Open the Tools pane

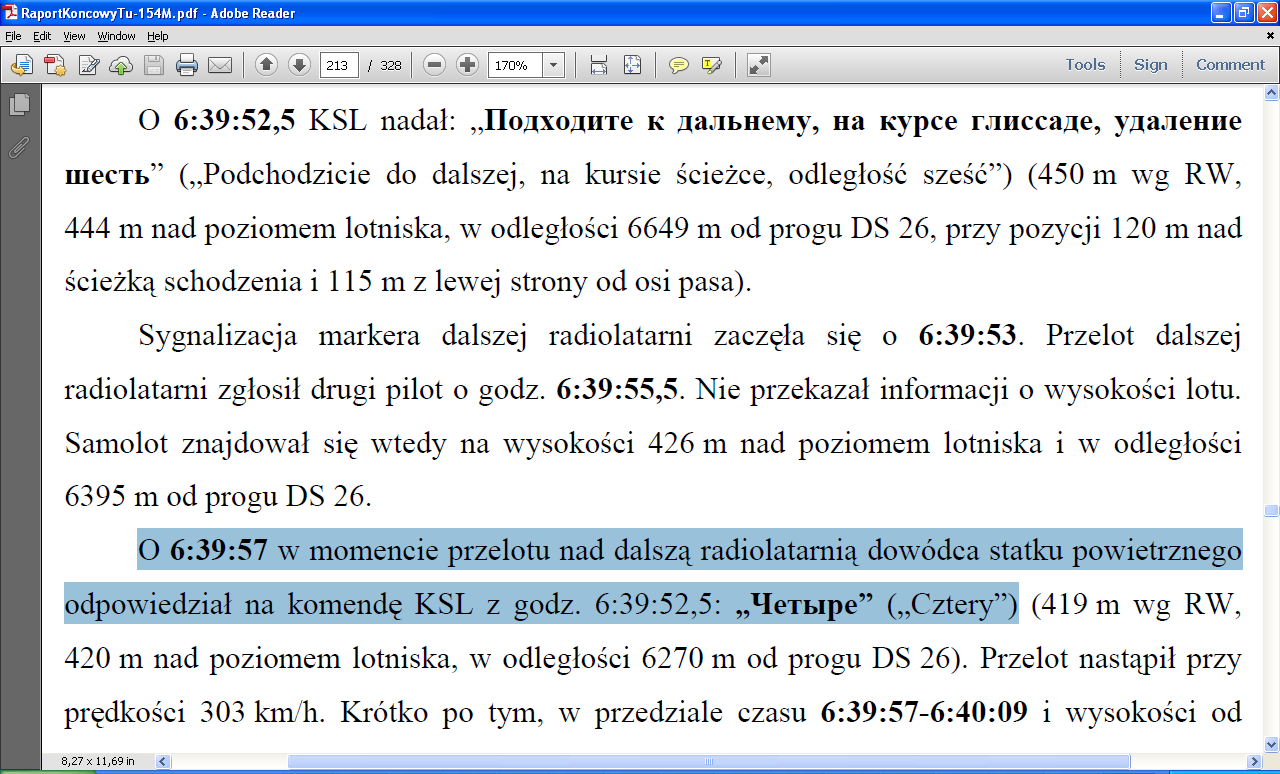coord(1085,65)
